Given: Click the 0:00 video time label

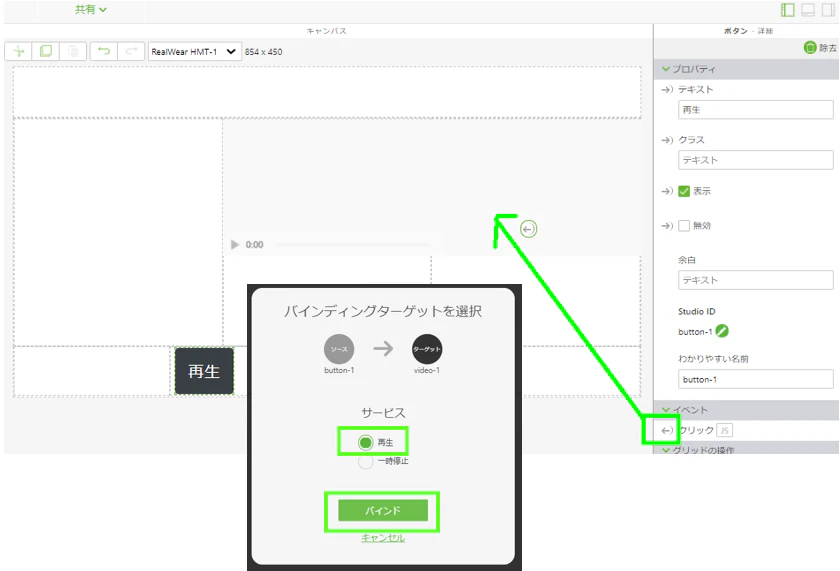Looking at the screenshot, I should click(254, 245).
